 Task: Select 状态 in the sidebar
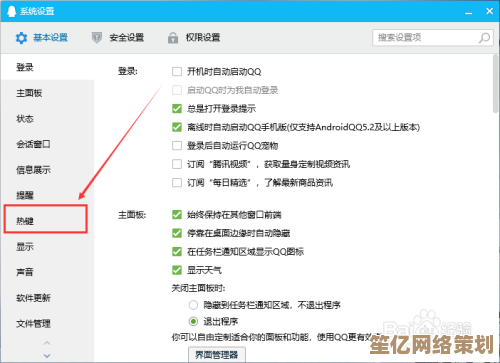[x=47, y=119]
